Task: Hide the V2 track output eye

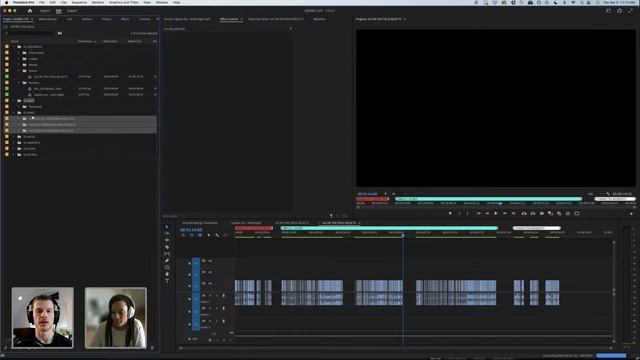Action: coord(210,272)
